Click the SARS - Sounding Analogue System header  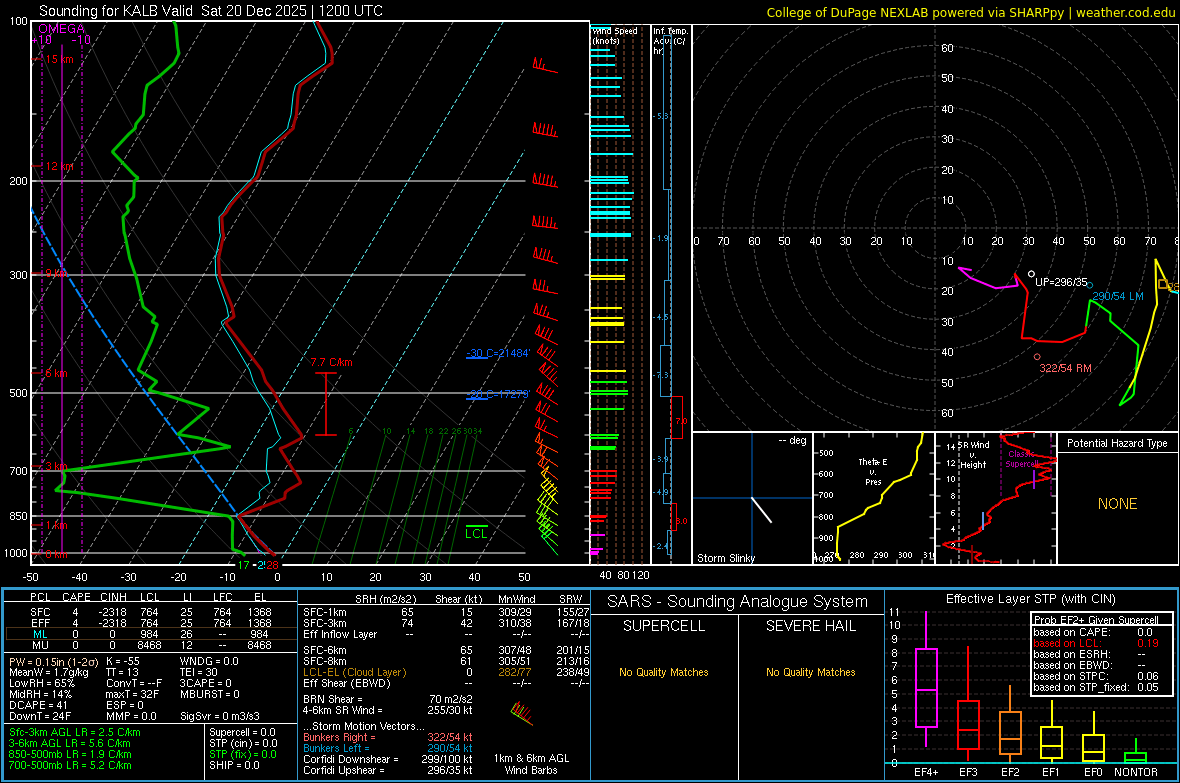click(737, 602)
